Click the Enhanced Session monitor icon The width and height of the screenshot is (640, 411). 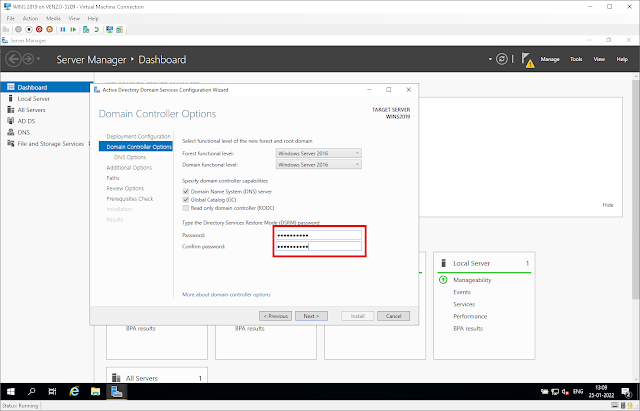pyautogui.click(x=109, y=29)
